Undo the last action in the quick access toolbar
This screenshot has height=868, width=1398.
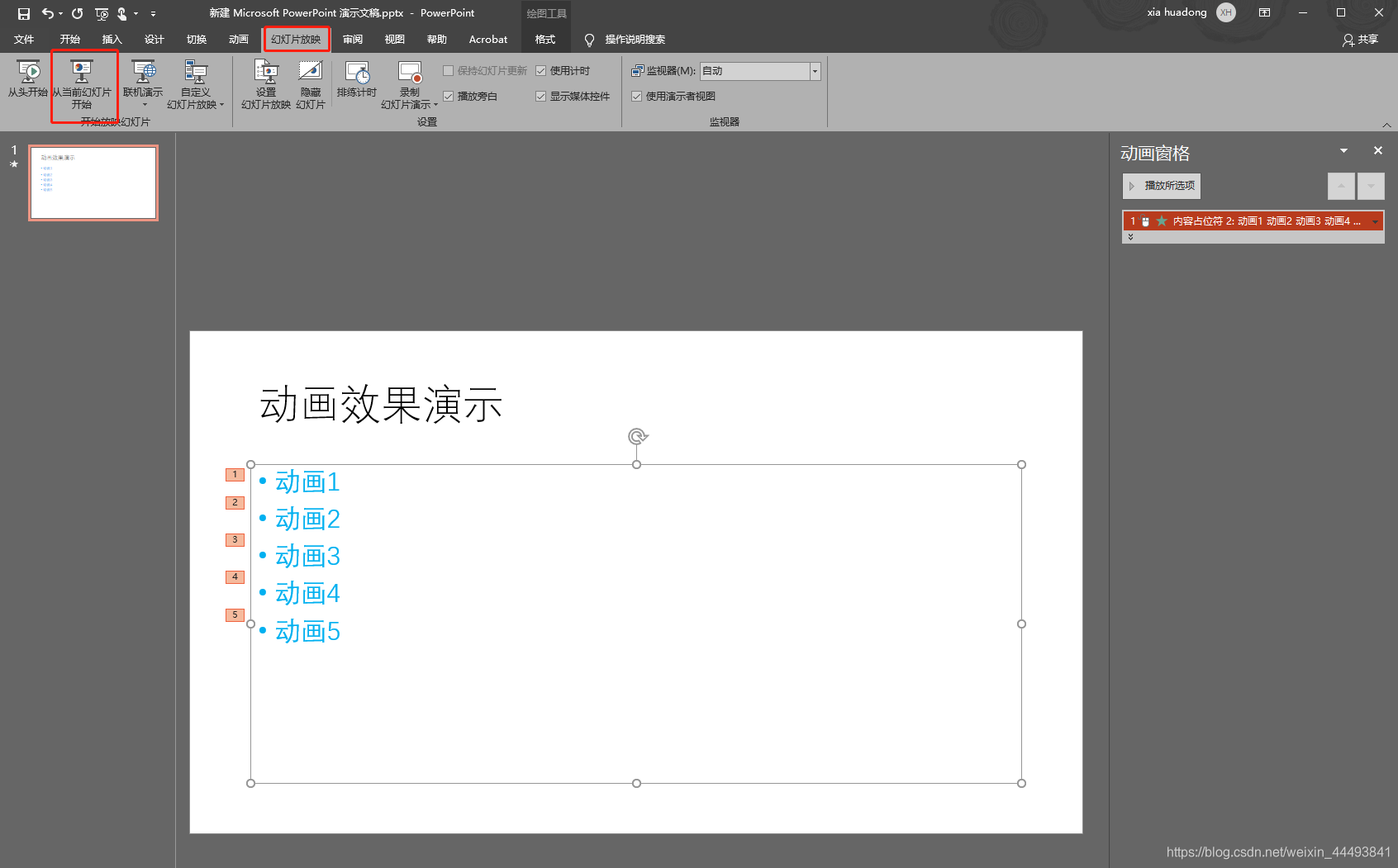[x=48, y=13]
